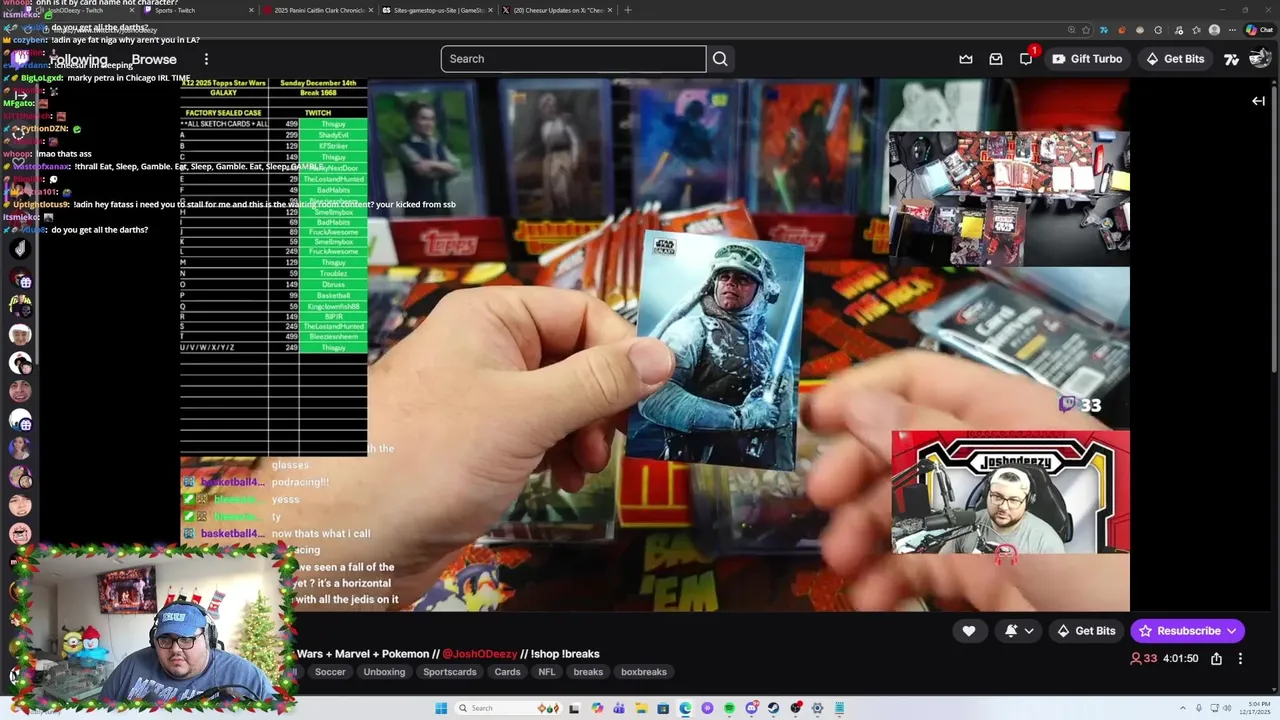Click the Search input field

574,59
